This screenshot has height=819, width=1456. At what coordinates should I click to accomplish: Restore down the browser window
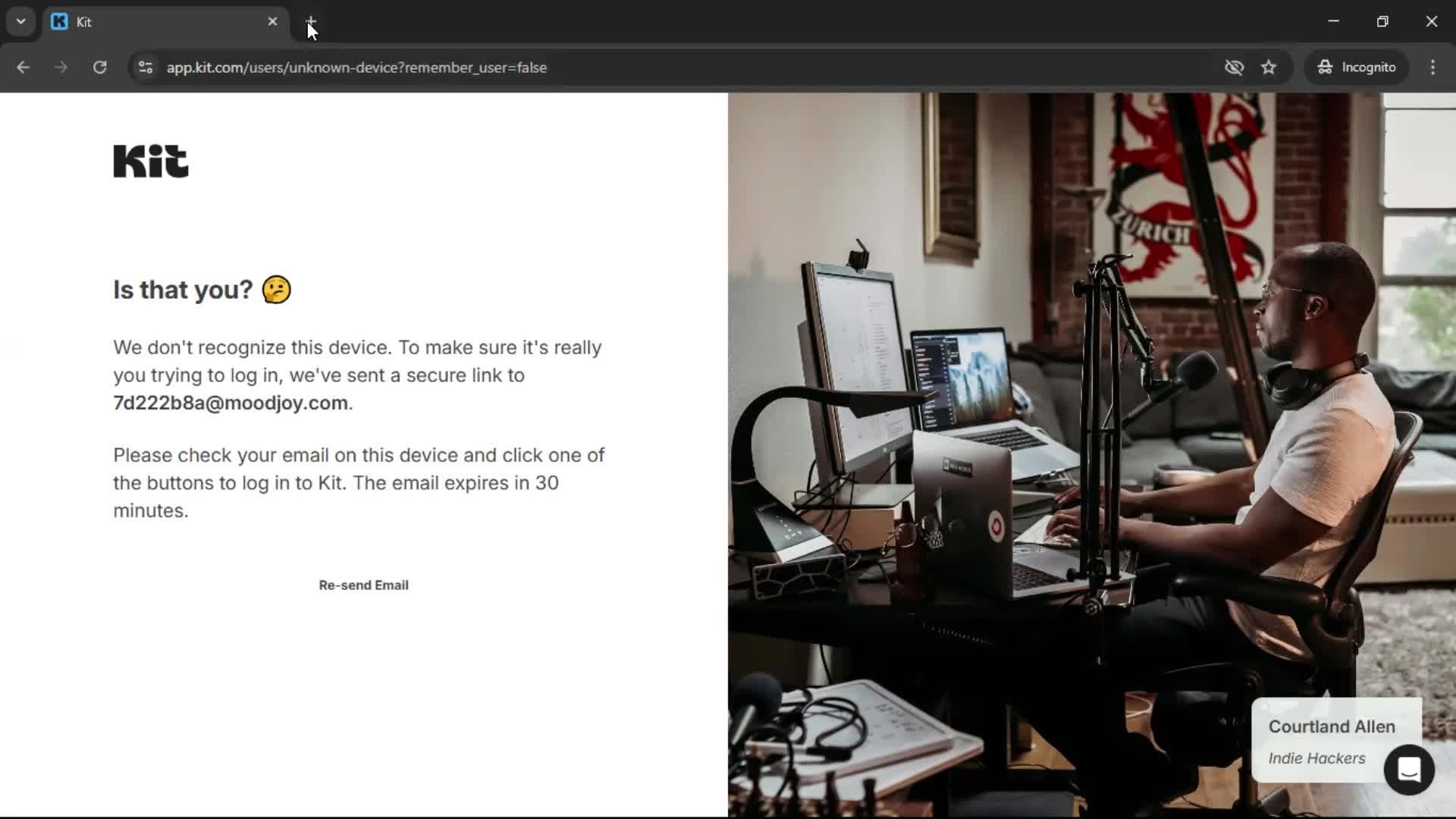tap(1382, 22)
